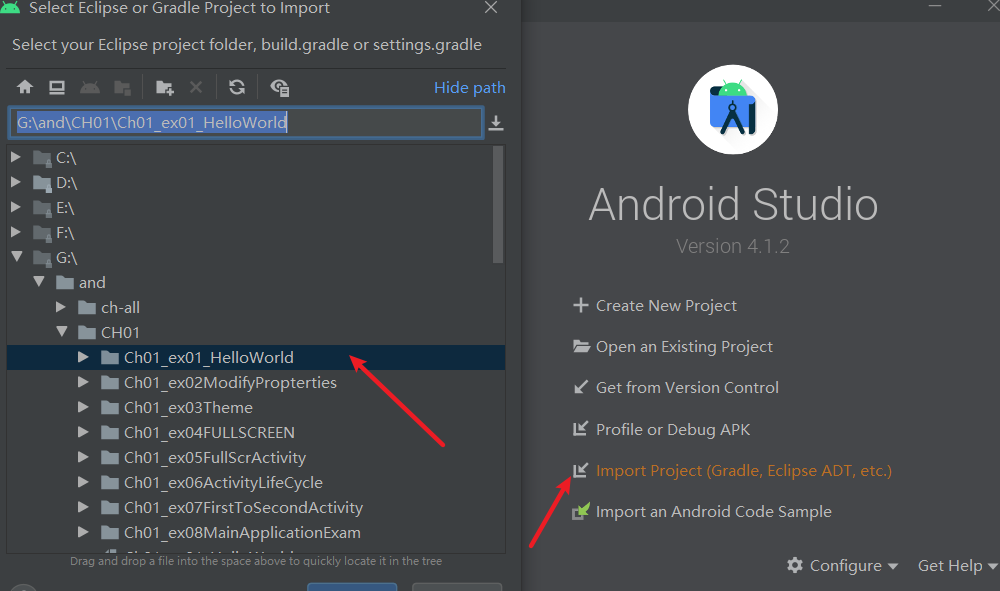
Task: Expand the C:\ drive node
Action: (x=16, y=157)
